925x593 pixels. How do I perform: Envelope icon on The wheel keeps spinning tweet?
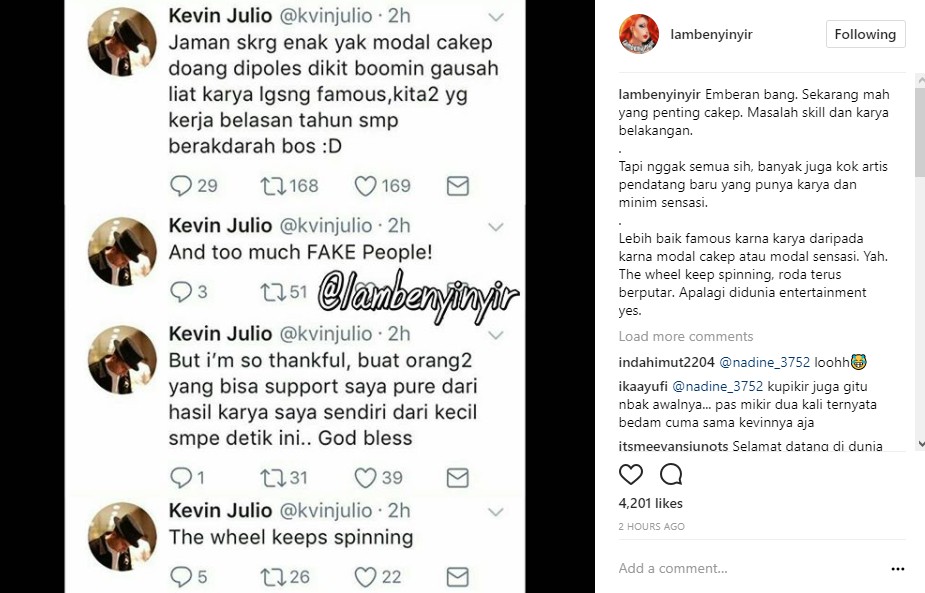tap(458, 576)
